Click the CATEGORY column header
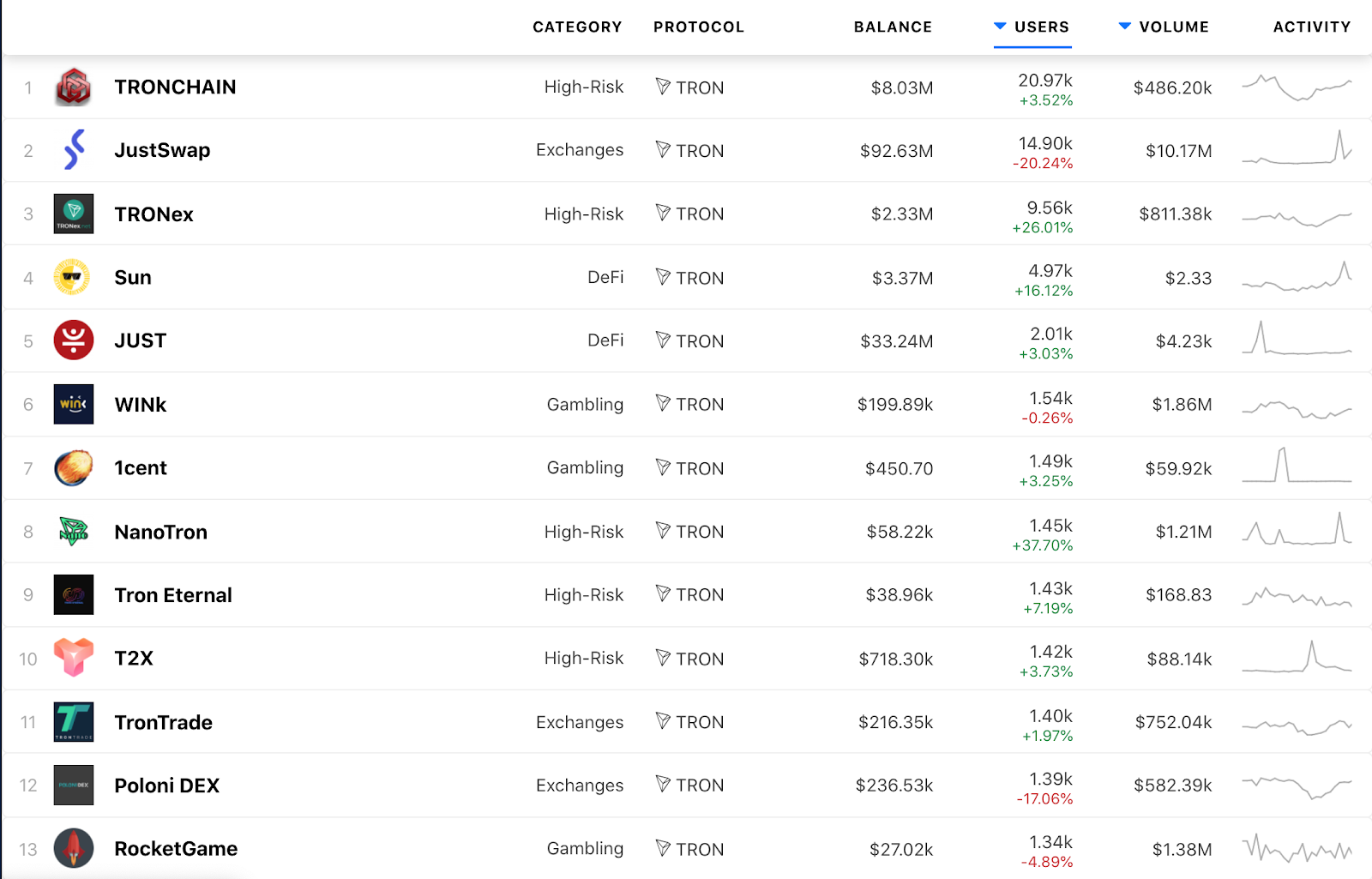The height and width of the screenshot is (879, 1372). (577, 27)
